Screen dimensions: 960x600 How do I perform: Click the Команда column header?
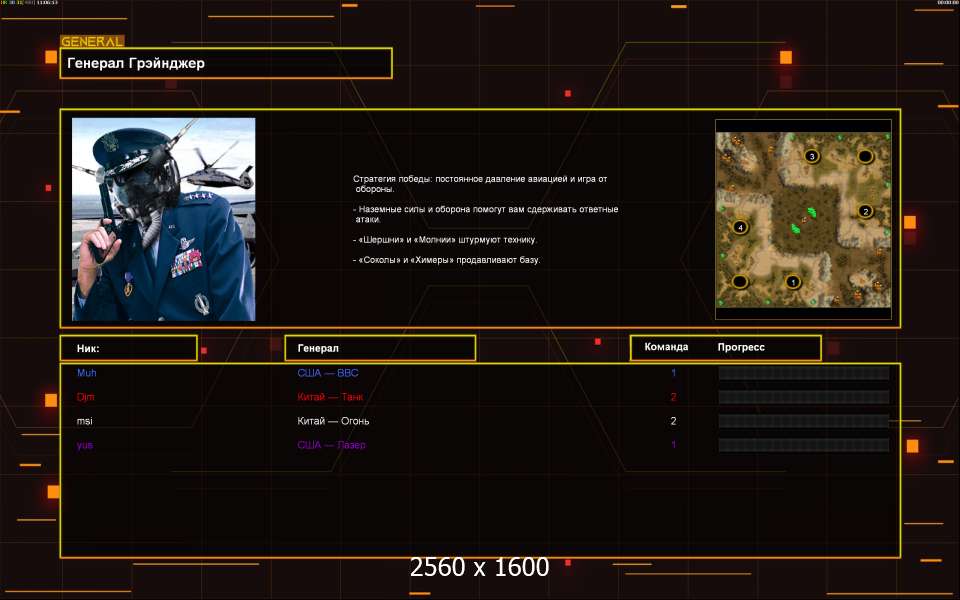point(666,348)
